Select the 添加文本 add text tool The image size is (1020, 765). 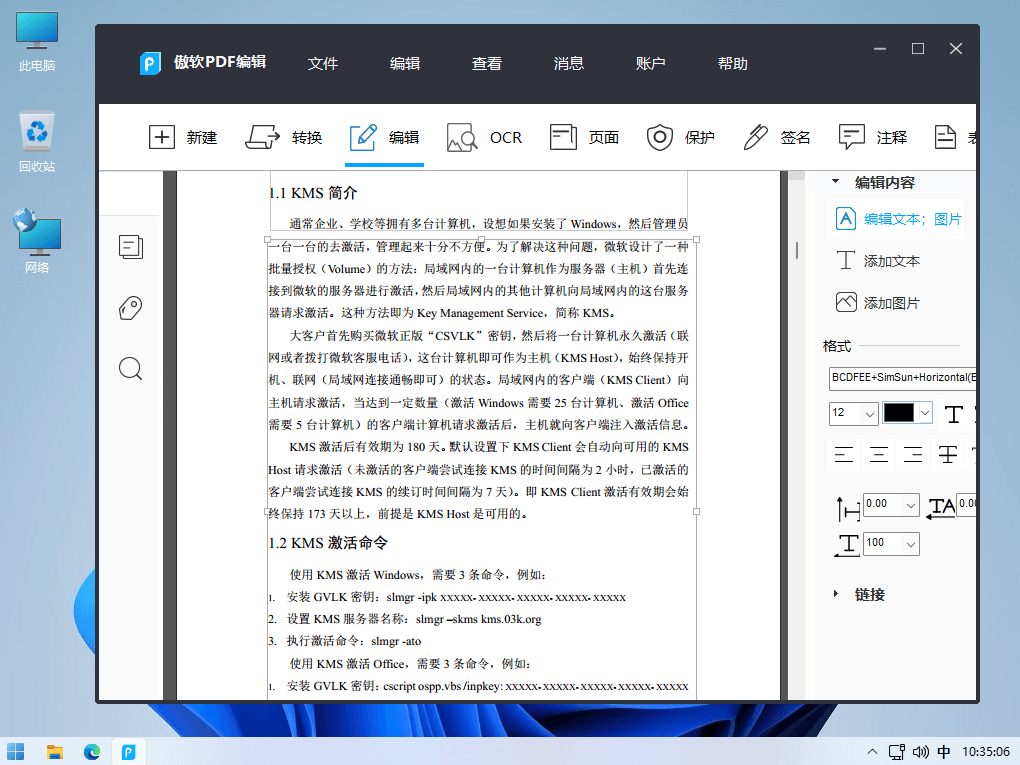878,261
